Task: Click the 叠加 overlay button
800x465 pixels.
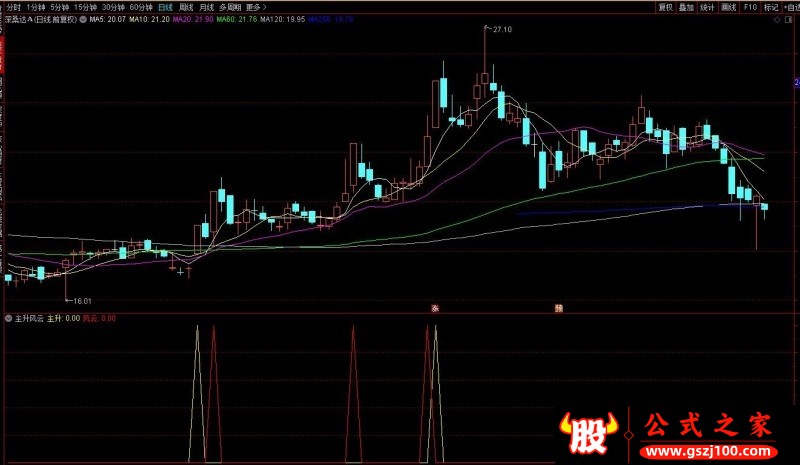Action: coord(686,7)
